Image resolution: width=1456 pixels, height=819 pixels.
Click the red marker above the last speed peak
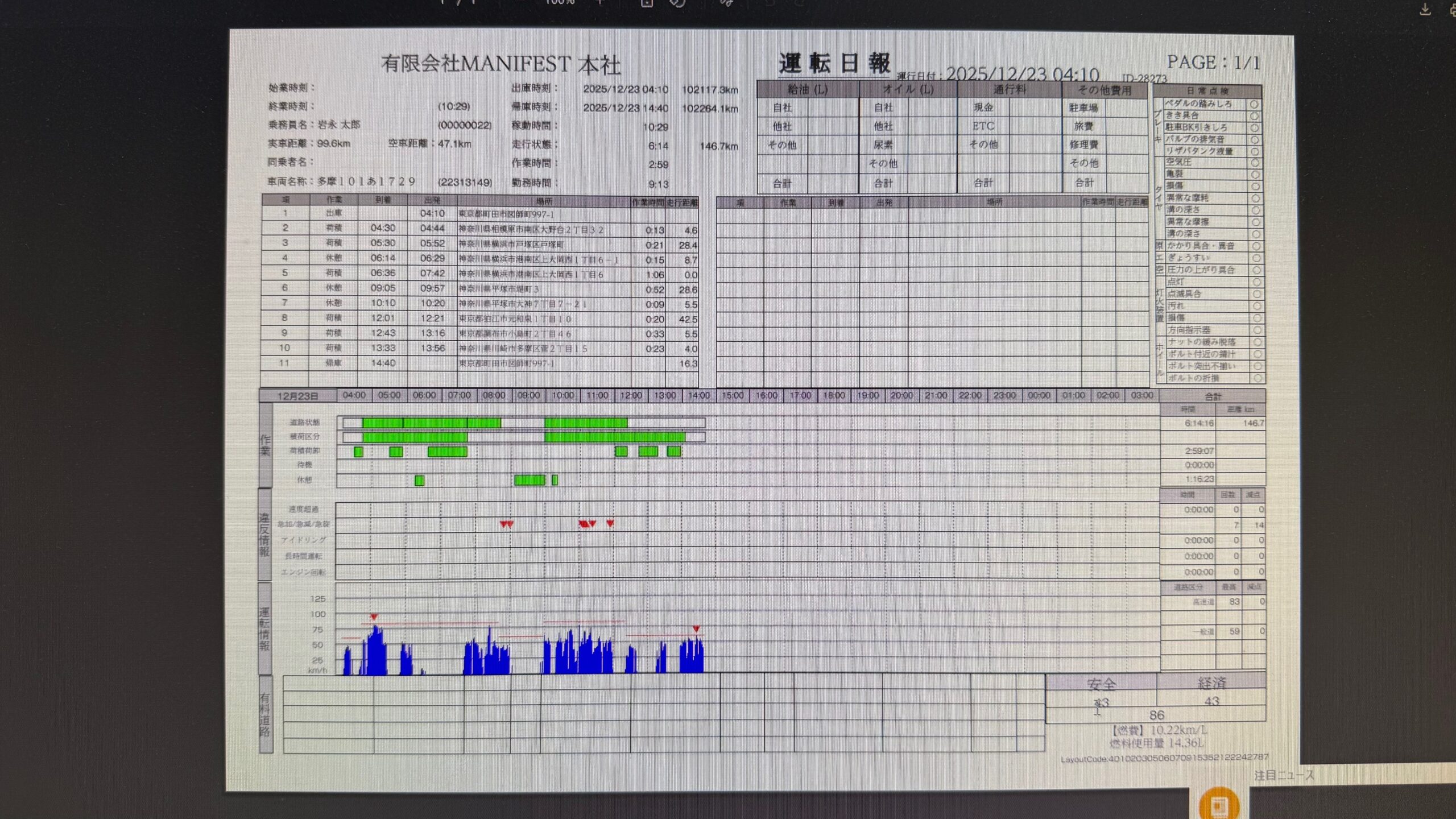coord(696,628)
